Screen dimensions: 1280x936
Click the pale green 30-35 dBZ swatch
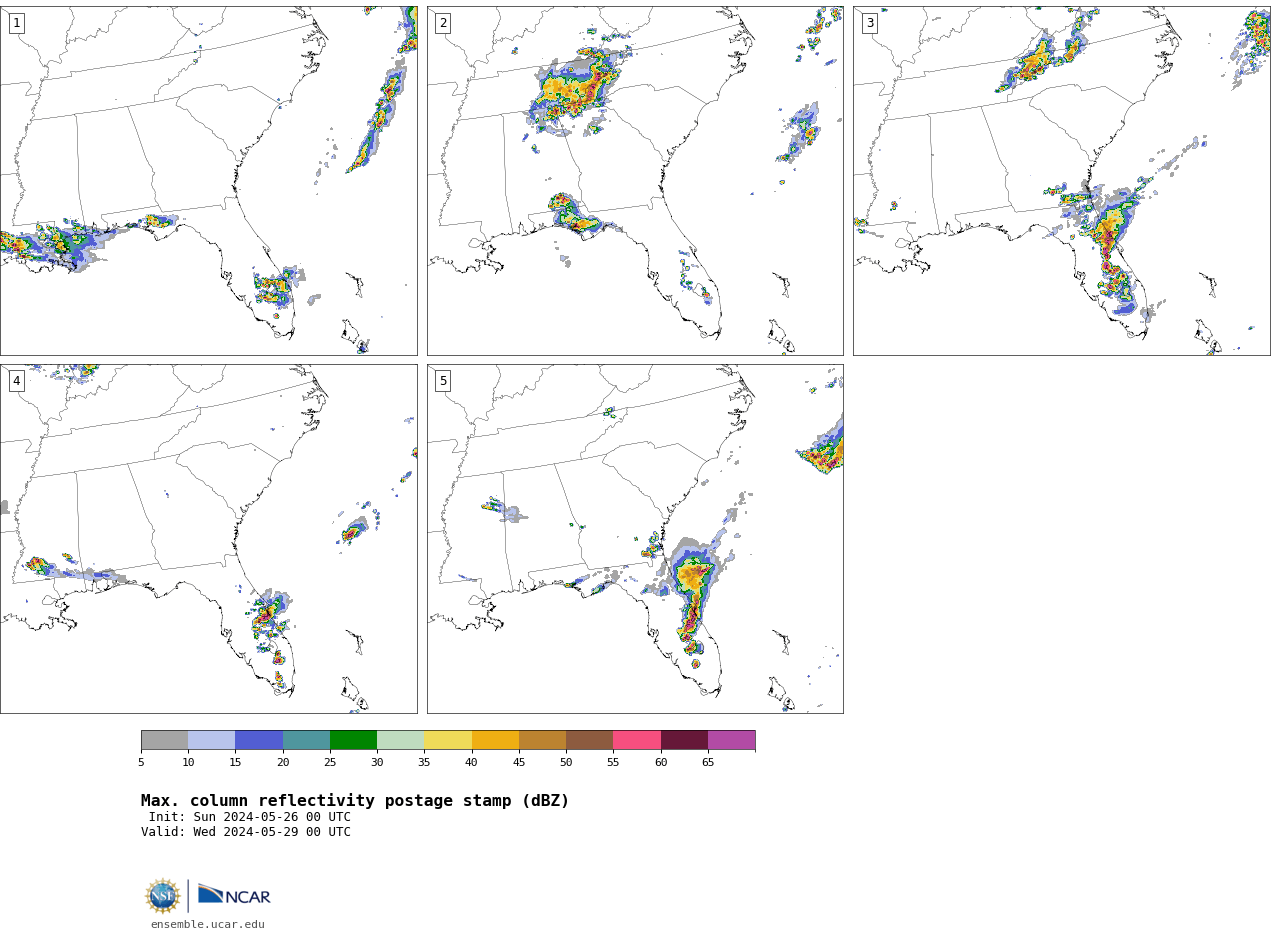click(400, 740)
